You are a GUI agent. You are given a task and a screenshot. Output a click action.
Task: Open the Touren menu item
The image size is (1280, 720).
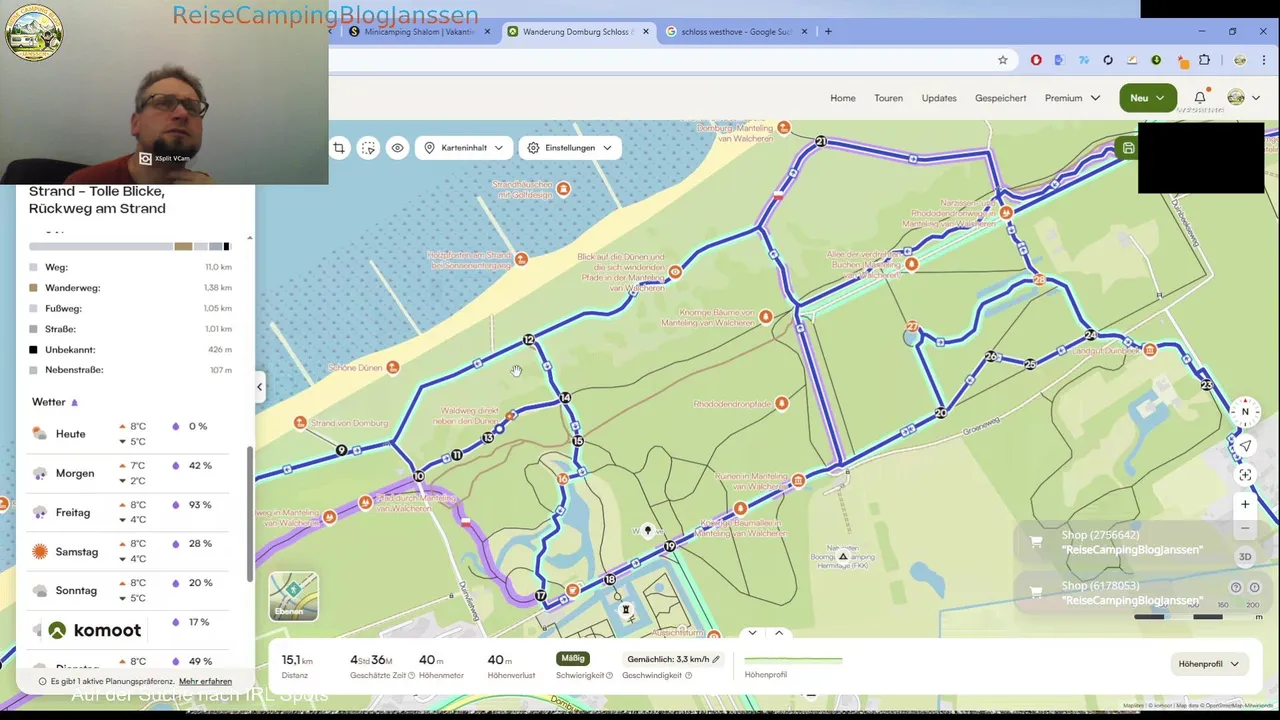(x=888, y=98)
